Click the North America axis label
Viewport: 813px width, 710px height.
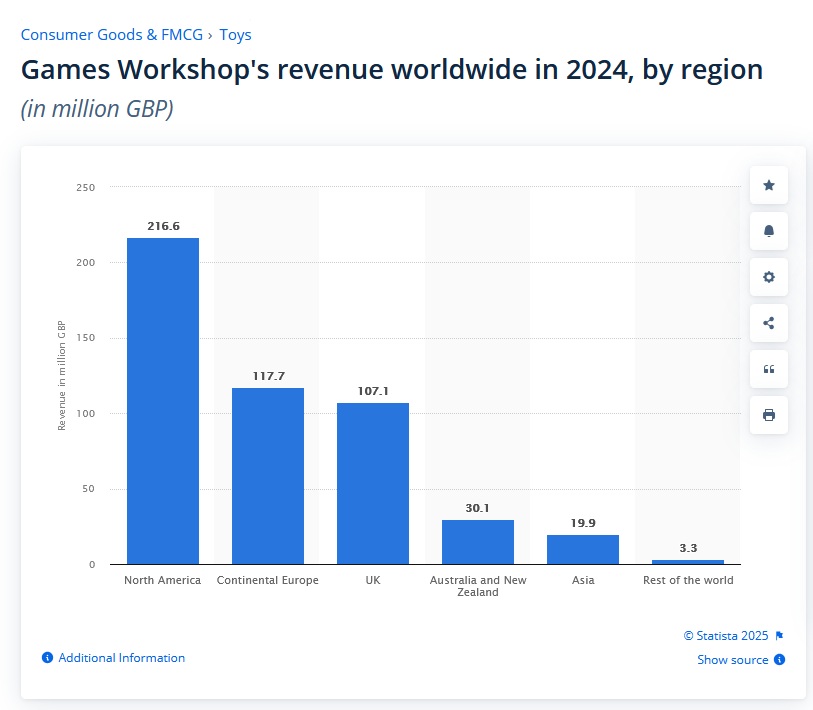click(x=162, y=580)
